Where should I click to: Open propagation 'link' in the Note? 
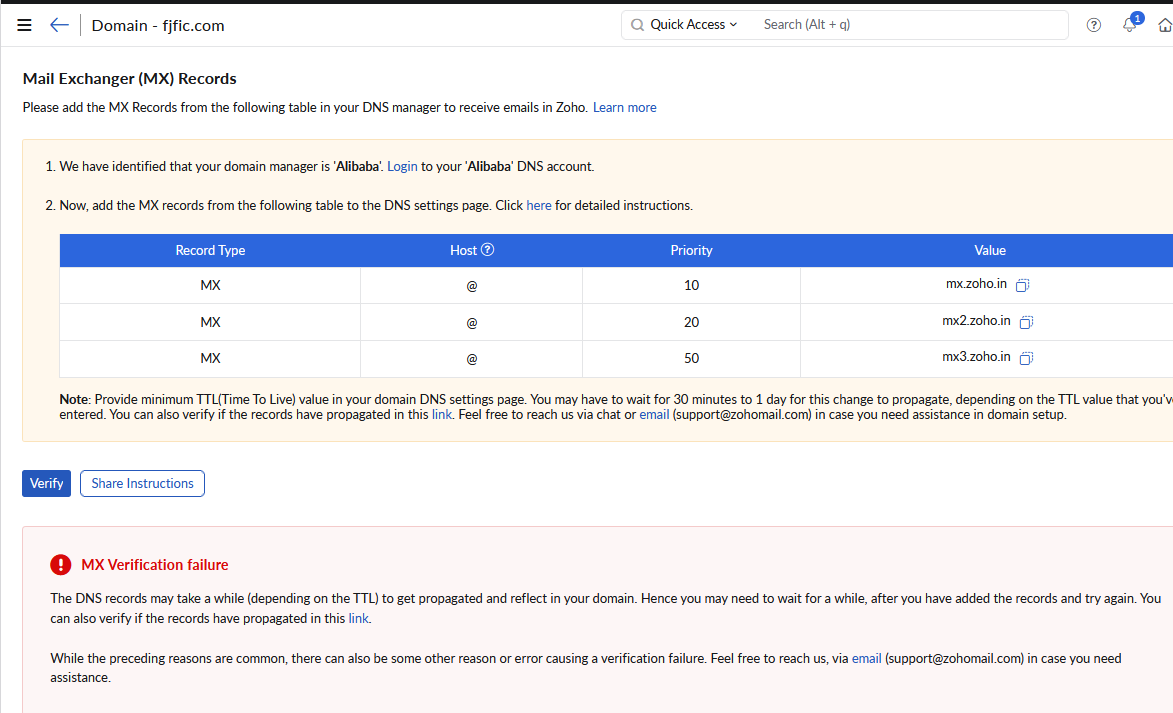pyautogui.click(x=441, y=414)
